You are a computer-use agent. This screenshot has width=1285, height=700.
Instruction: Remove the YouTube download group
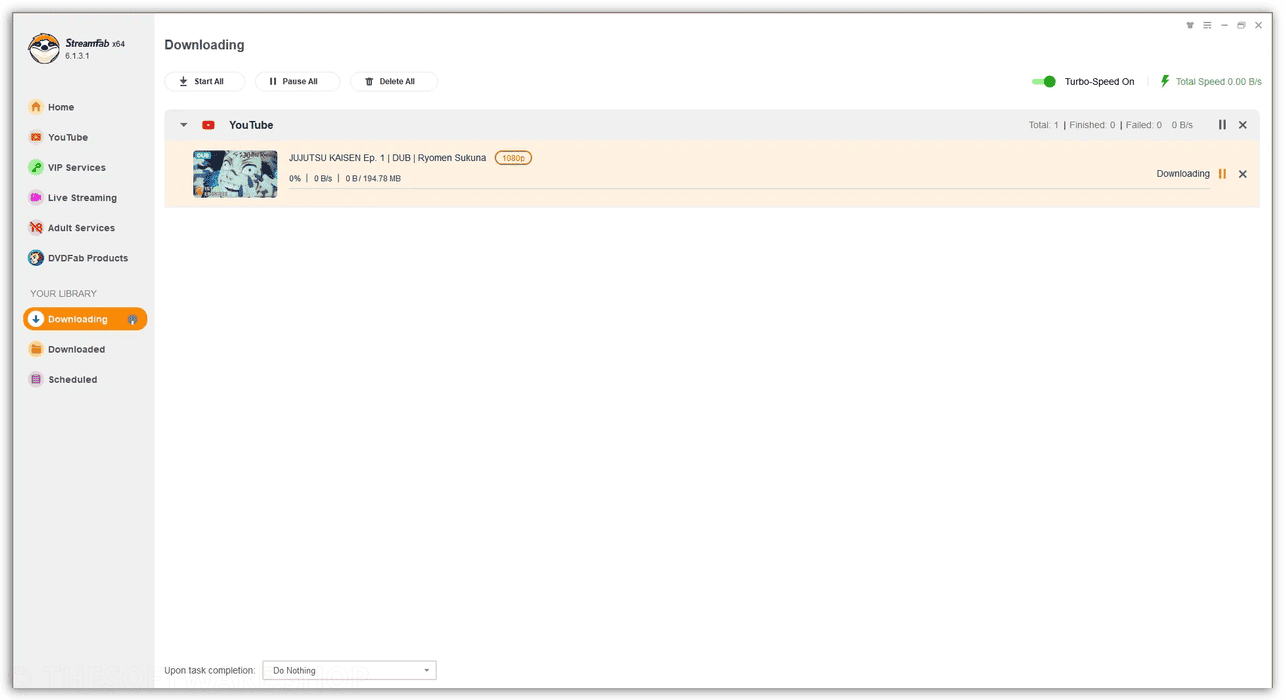click(x=1243, y=125)
